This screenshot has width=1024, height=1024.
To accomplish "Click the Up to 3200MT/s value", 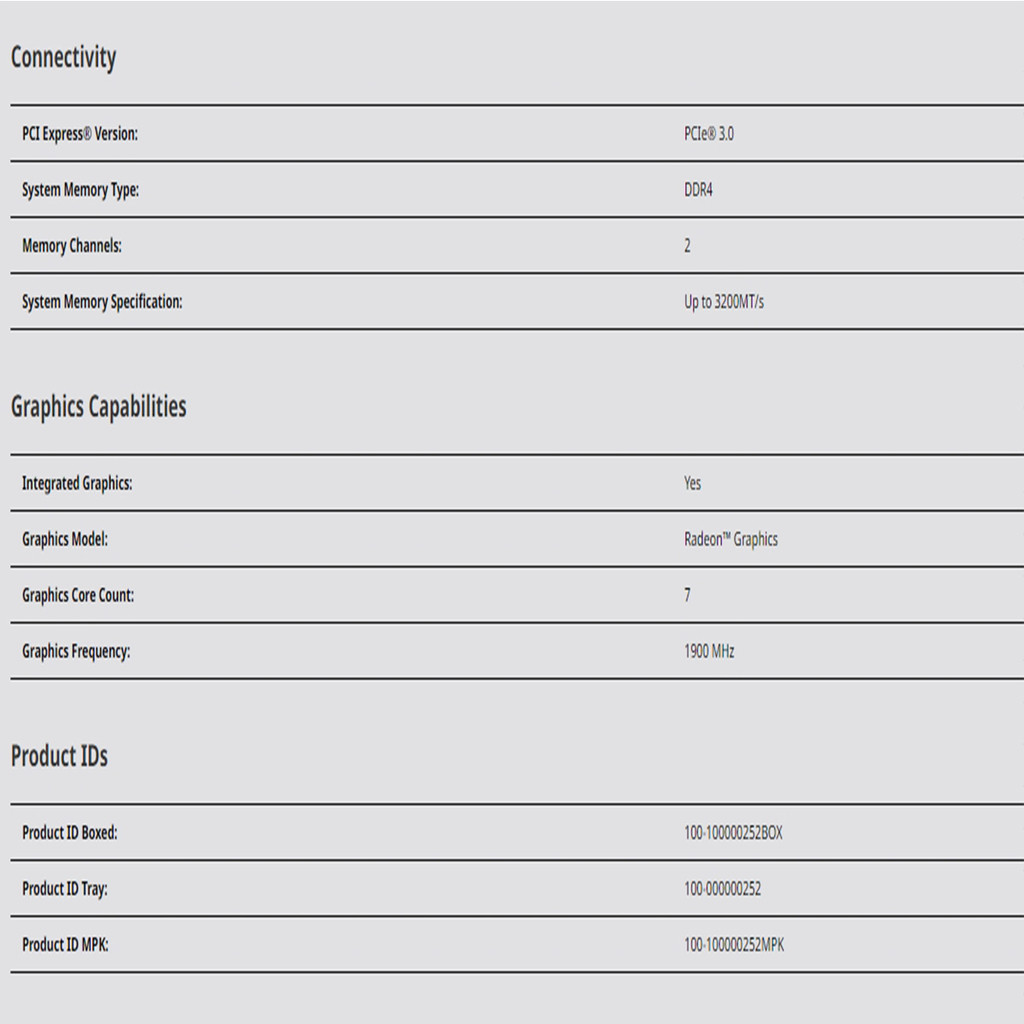I will point(723,302).
